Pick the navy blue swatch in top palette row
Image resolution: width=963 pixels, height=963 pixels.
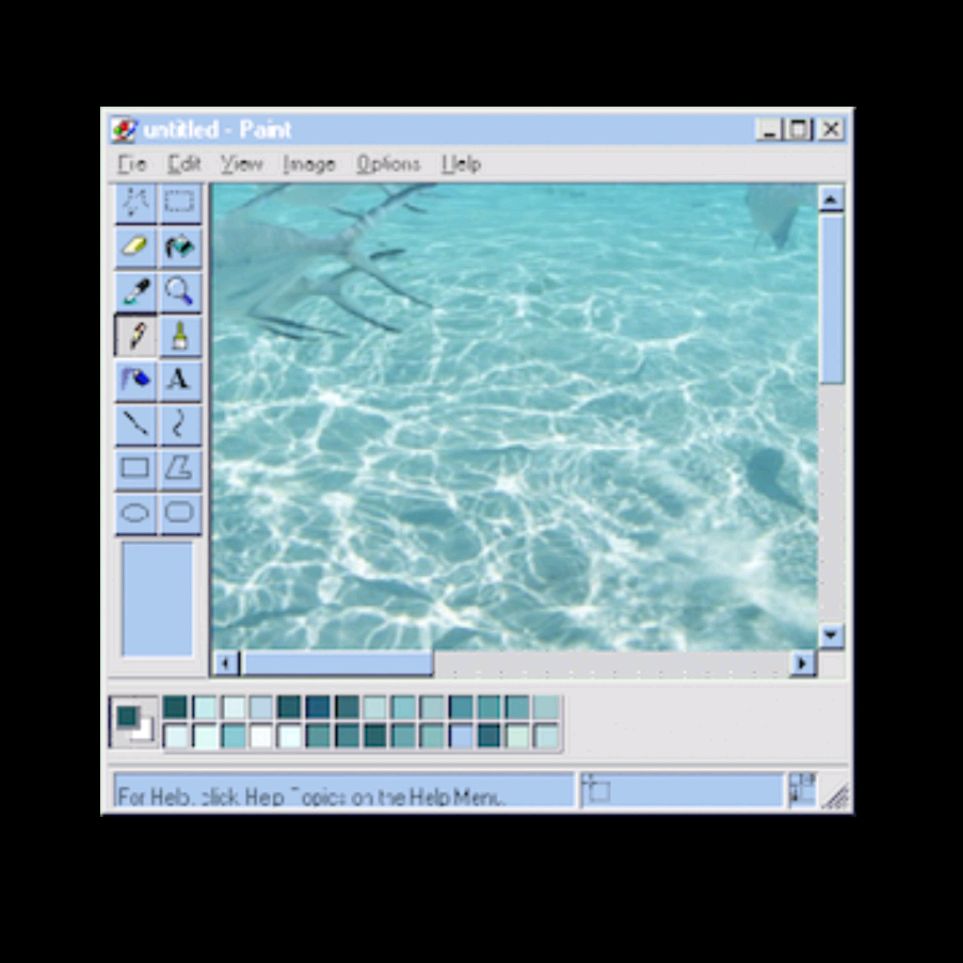click(318, 707)
